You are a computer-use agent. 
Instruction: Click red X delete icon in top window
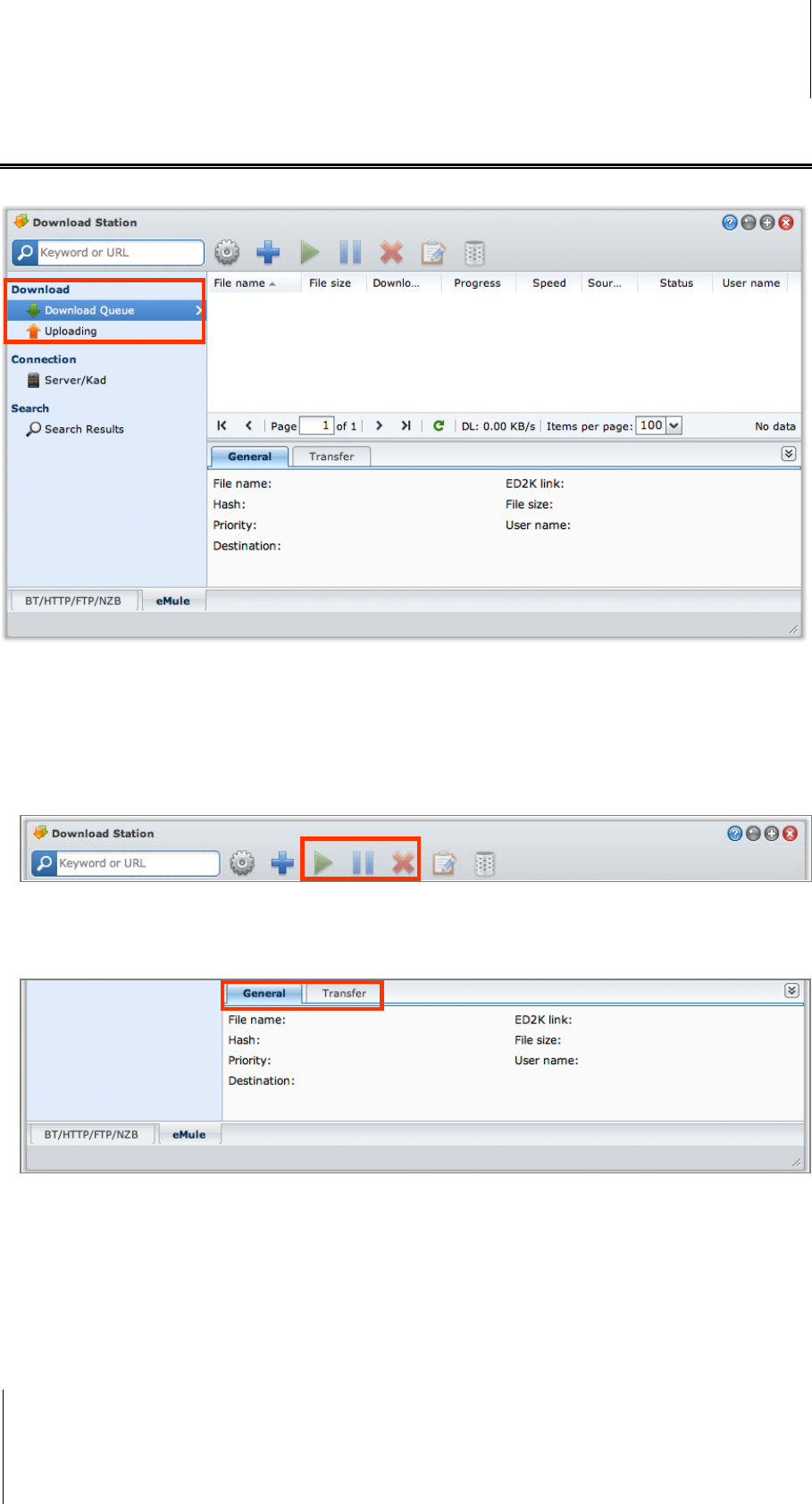tap(391, 253)
